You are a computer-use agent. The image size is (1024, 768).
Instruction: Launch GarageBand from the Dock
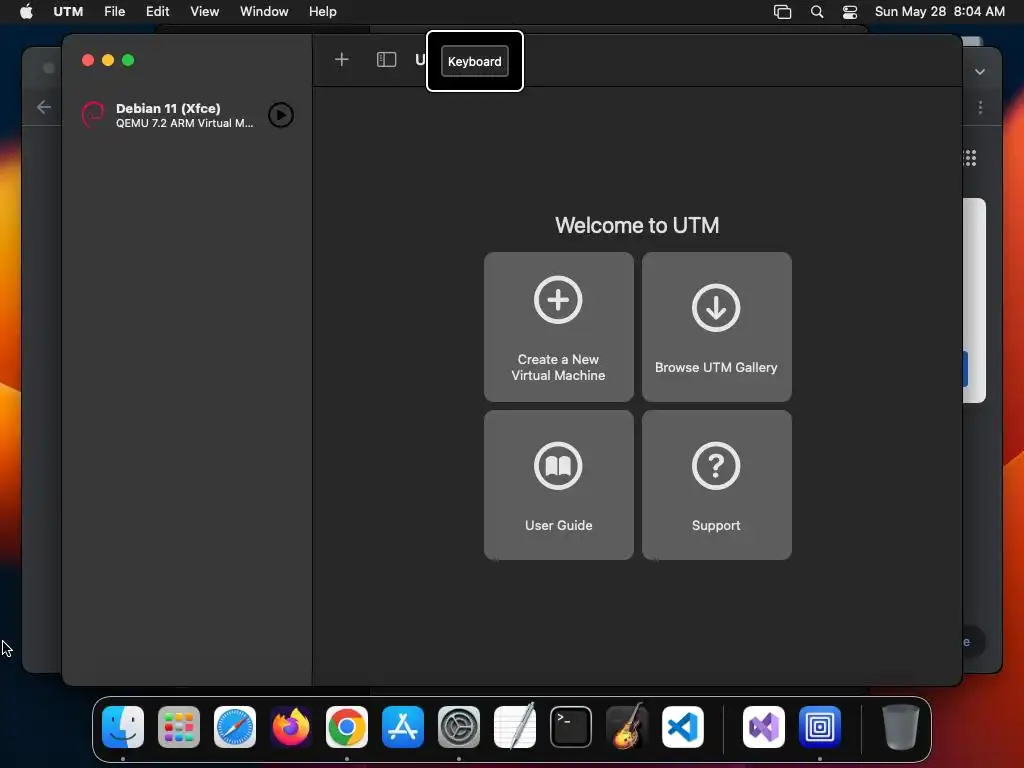pos(627,726)
